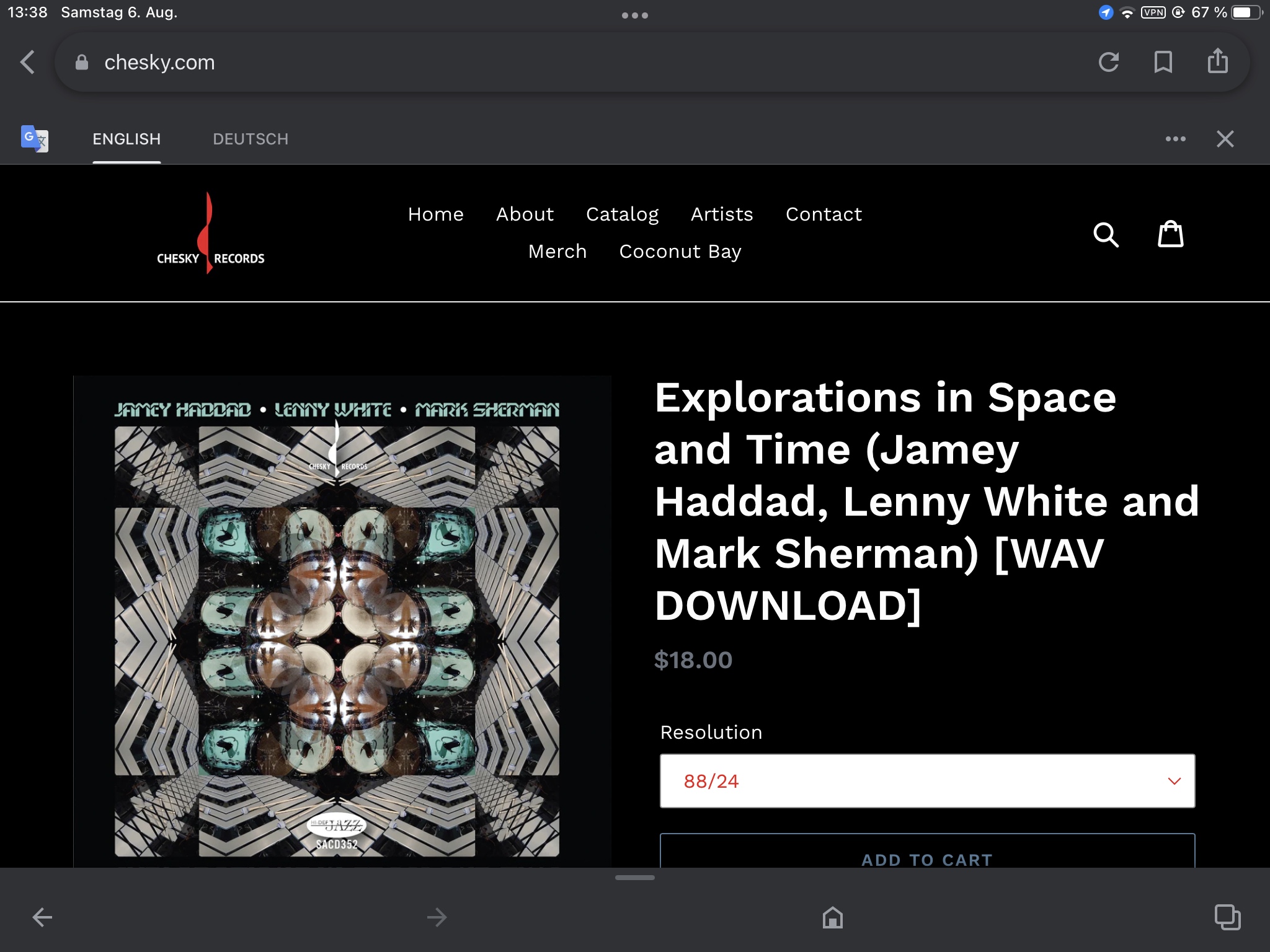
Task: Switch translation to ENGLISH tab
Action: click(x=127, y=139)
